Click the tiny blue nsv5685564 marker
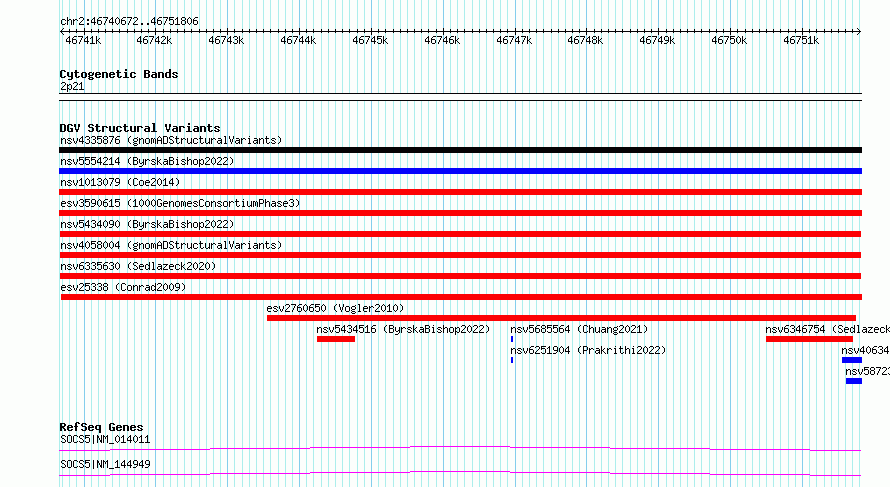The width and height of the screenshot is (890, 487). coord(512,339)
